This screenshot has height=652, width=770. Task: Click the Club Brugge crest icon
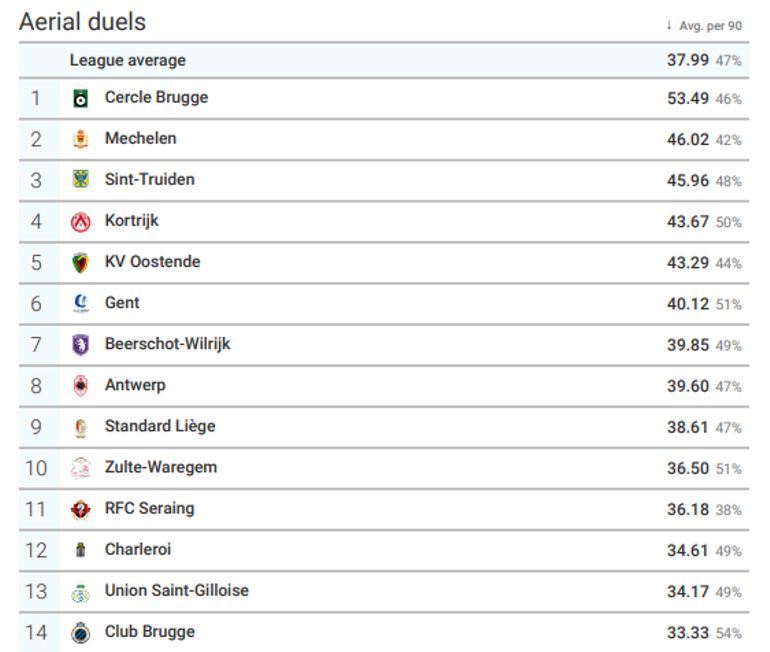click(81, 632)
